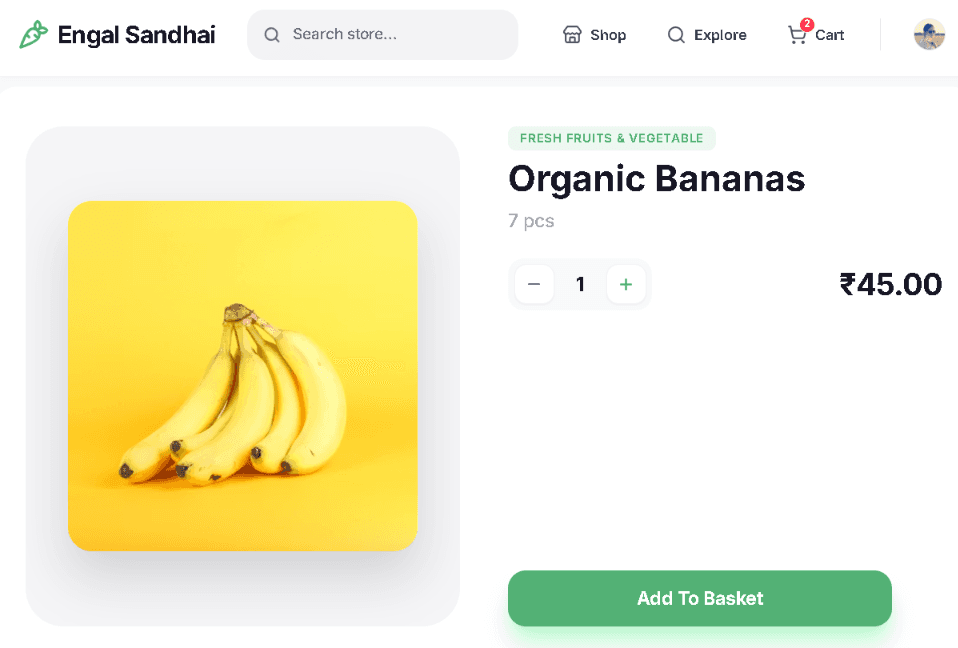958x648 pixels.
Task: Click the quantity value 1
Action: click(580, 284)
